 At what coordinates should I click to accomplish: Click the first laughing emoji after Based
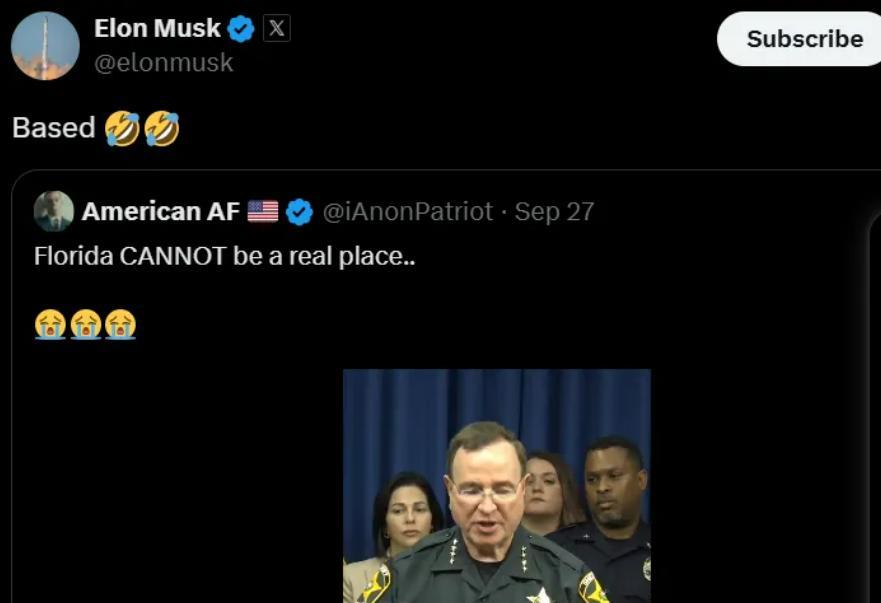pos(122,128)
